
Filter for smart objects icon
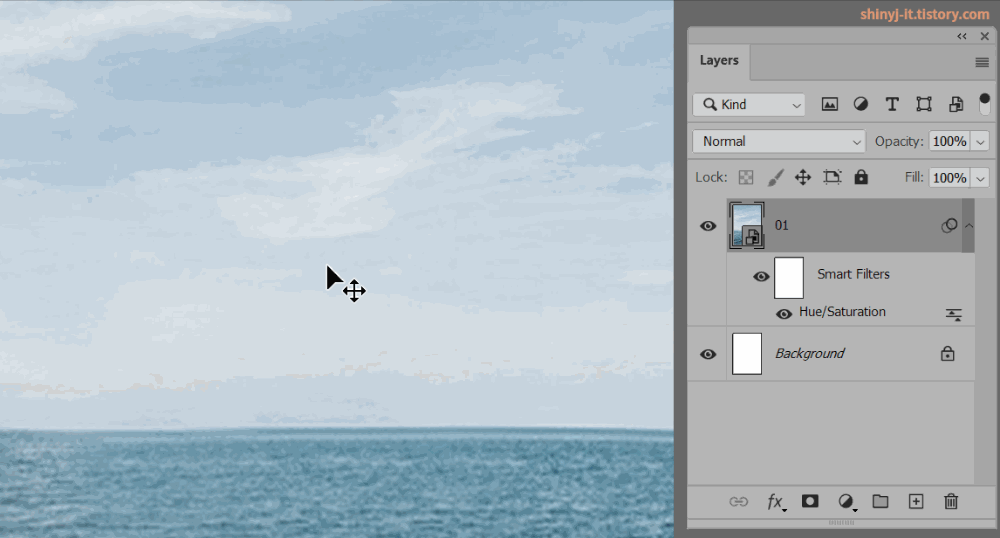[x=955, y=105]
